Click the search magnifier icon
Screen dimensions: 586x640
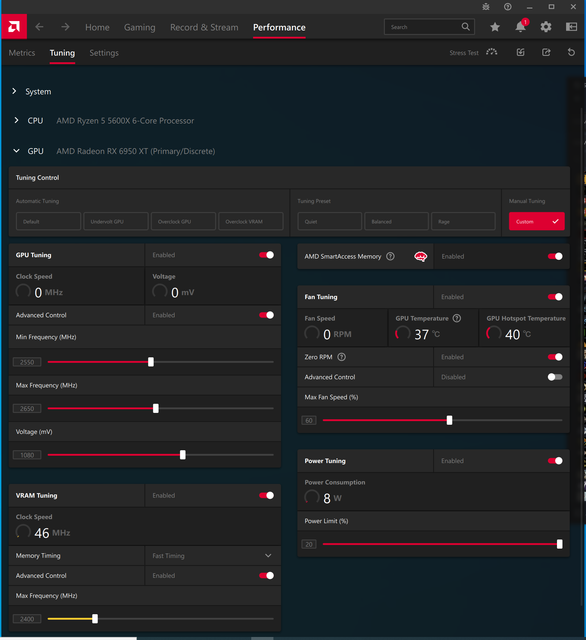tap(465, 27)
